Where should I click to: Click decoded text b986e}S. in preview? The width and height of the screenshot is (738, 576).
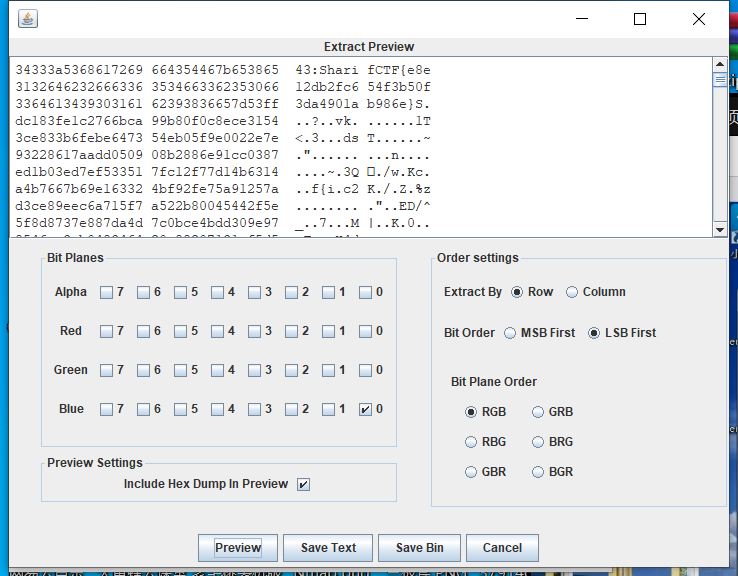click(398, 104)
